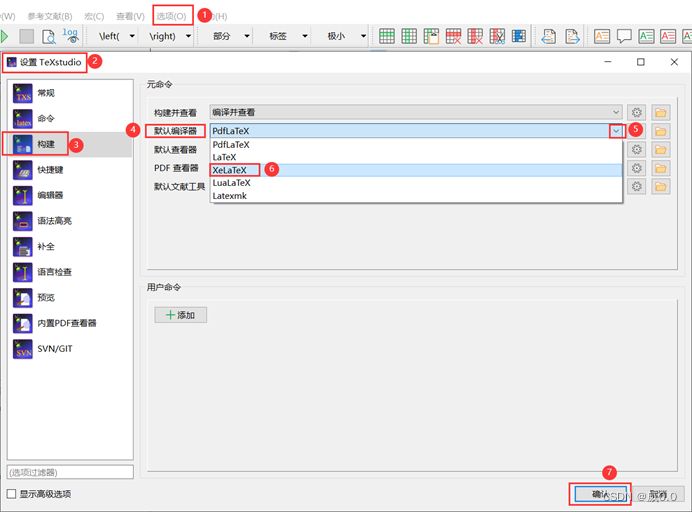This screenshot has height=512, width=692.
Task: Click the orange A text box icon
Action: (x=602, y=36)
